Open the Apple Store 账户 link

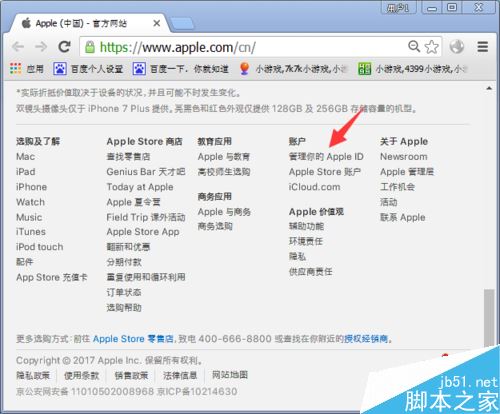click(x=325, y=172)
